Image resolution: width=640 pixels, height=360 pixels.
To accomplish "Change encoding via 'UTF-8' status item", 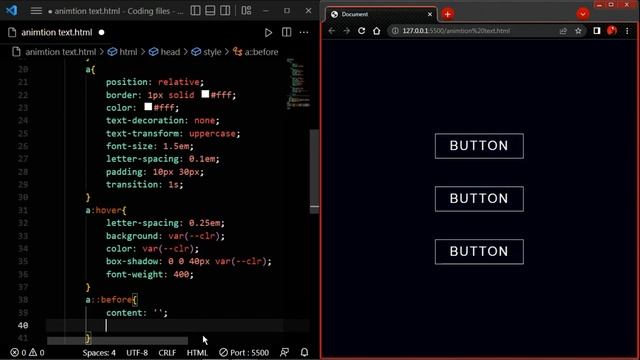I will [137, 352].
